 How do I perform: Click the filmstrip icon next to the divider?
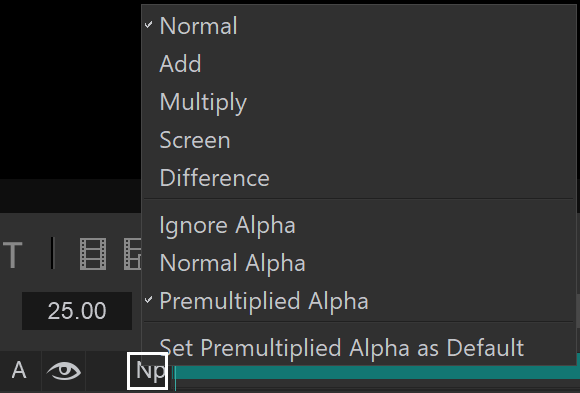(93, 254)
